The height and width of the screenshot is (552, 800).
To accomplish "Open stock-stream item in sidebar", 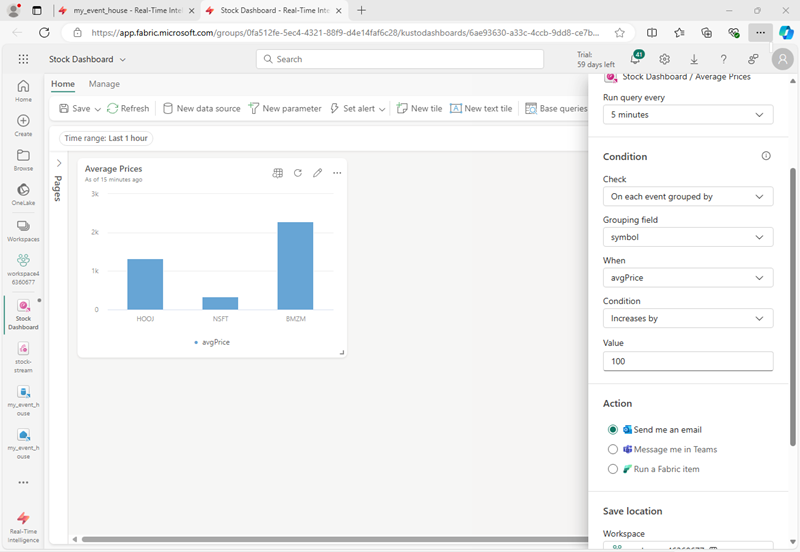I will click(x=23, y=357).
